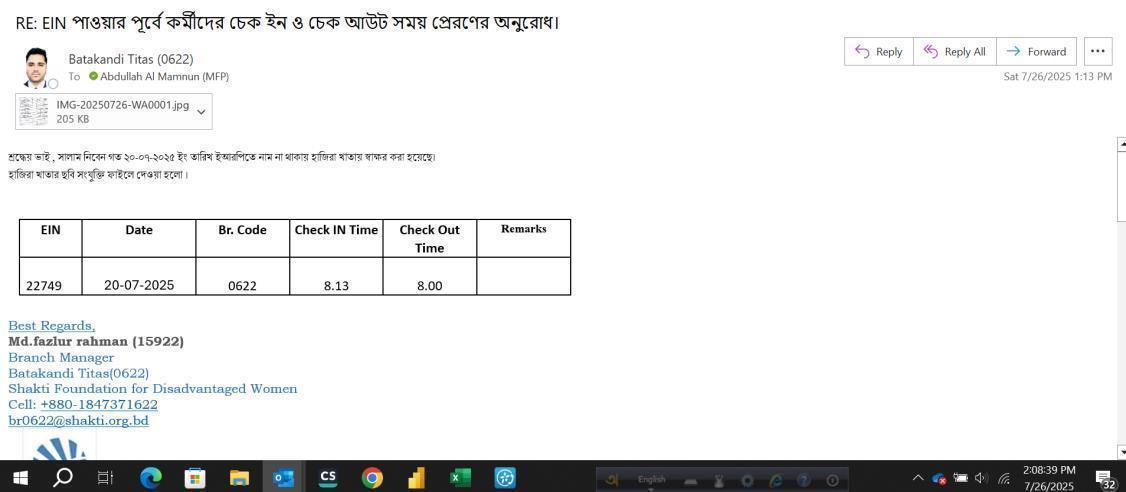This screenshot has width=1126, height=492.
Task: Open the Windows Start menu
Action: point(19,478)
